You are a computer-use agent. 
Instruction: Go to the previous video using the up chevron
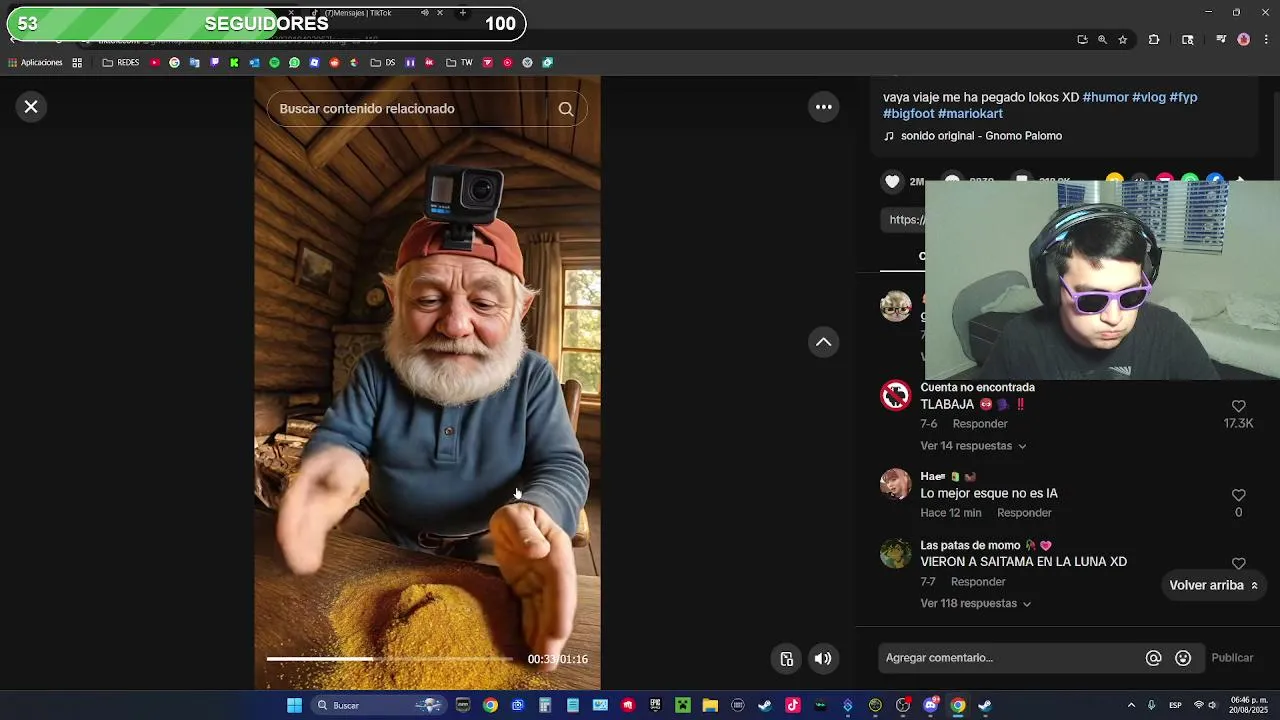824,342
